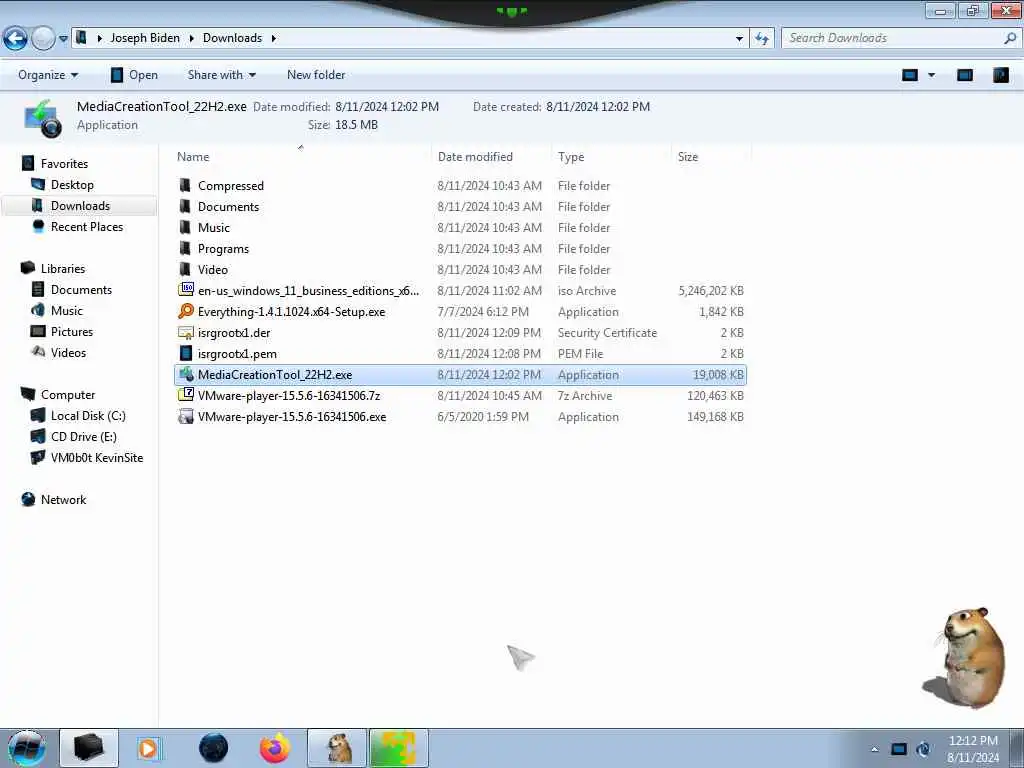
Task: Select the Compressed folder icon
Action: (x=185, y=185)
